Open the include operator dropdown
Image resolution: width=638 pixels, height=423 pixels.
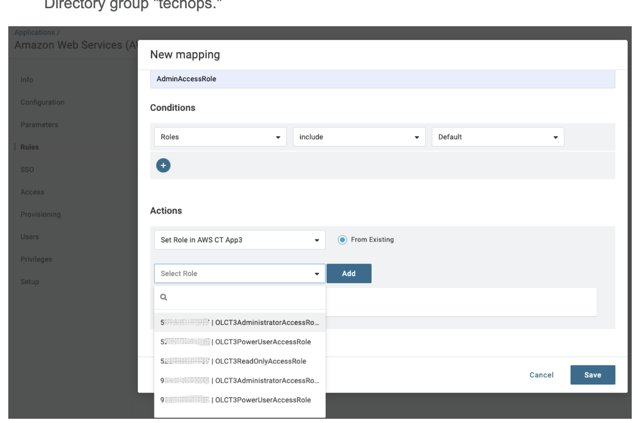point(359,137)
